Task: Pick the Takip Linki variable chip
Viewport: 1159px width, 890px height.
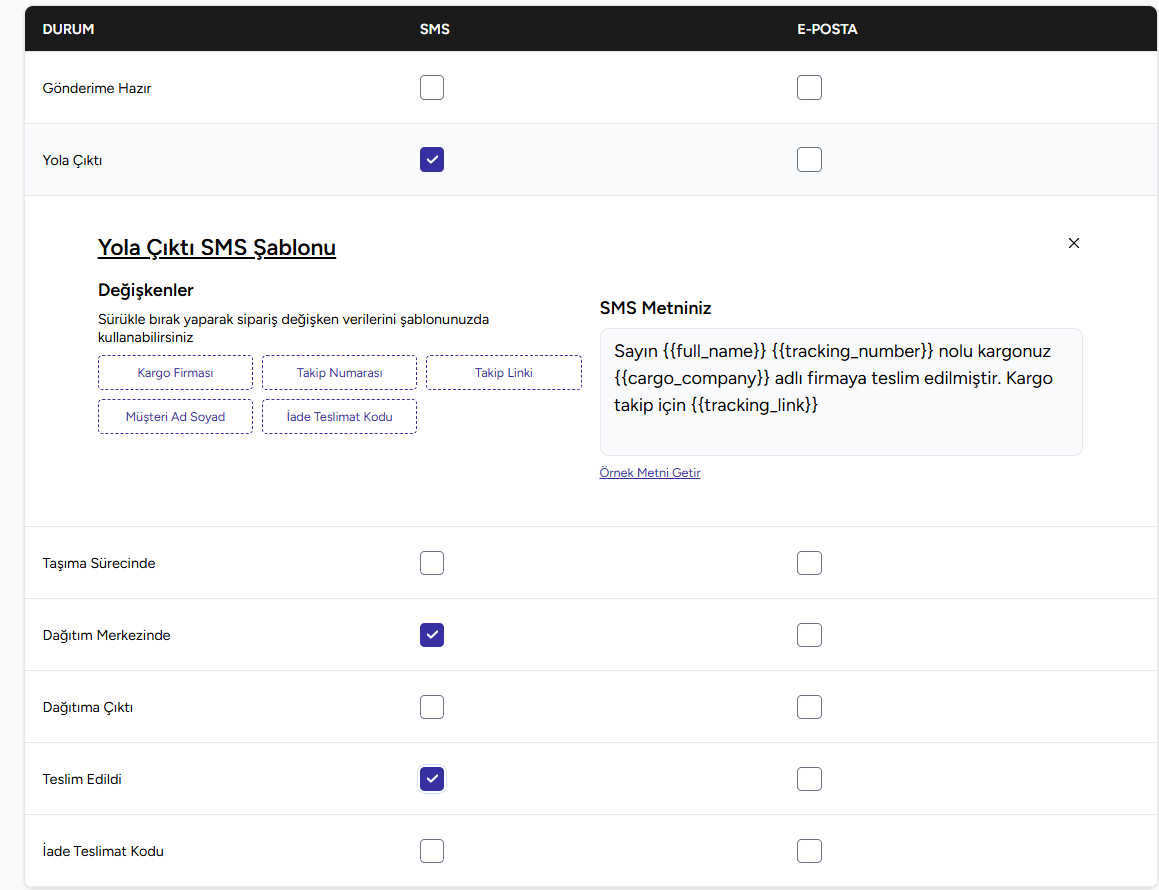Action: [503, 373]
